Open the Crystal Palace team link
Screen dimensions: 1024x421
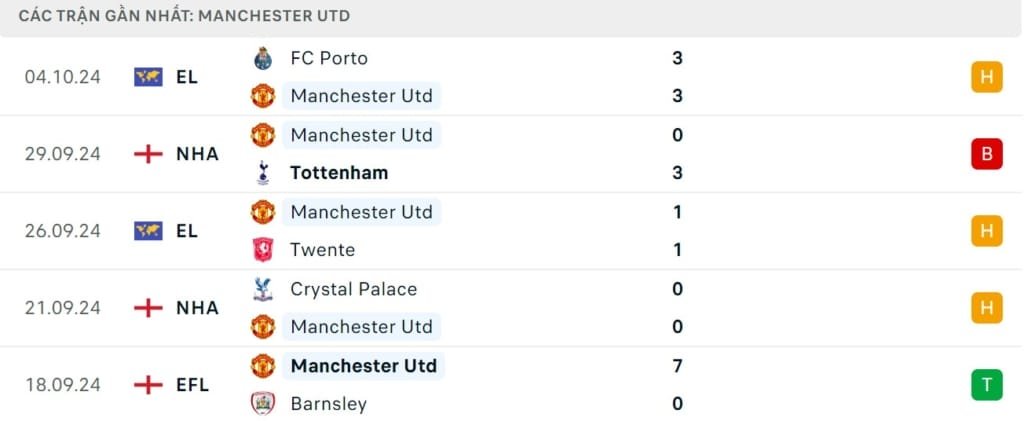click(x=353, y=289)
